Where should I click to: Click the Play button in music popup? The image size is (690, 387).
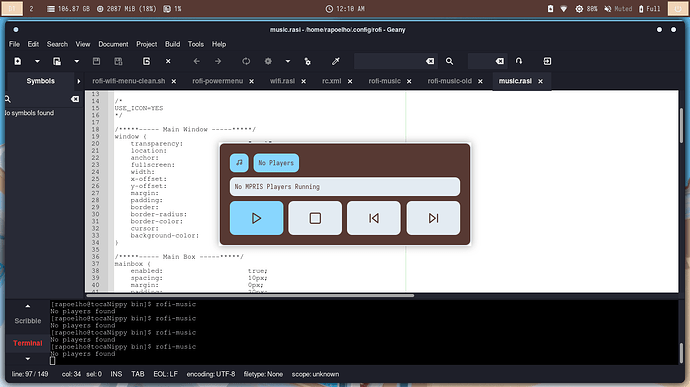pos(256,218)
